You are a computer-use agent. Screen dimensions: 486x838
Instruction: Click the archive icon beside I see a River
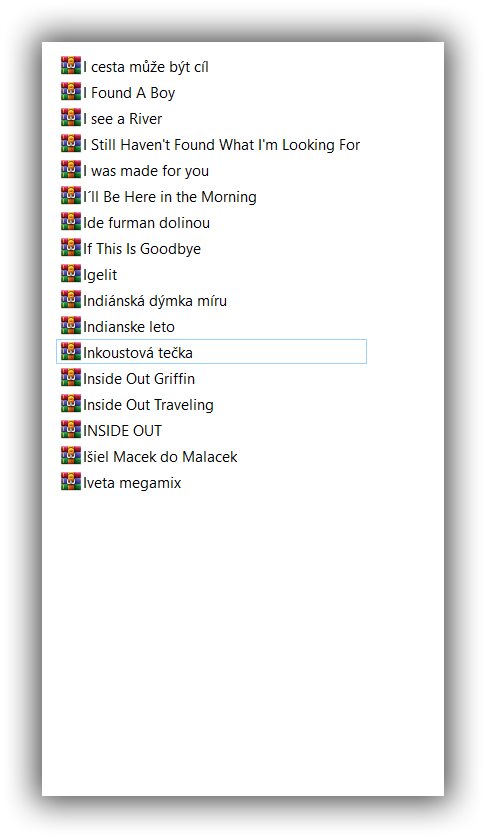pyautogui.click(x=71, y=117)
